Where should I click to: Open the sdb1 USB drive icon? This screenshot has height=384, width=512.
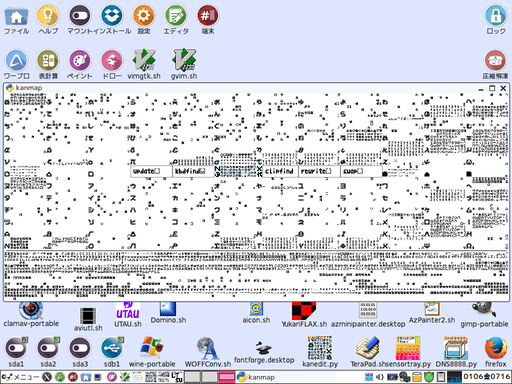tap(112, 348)
